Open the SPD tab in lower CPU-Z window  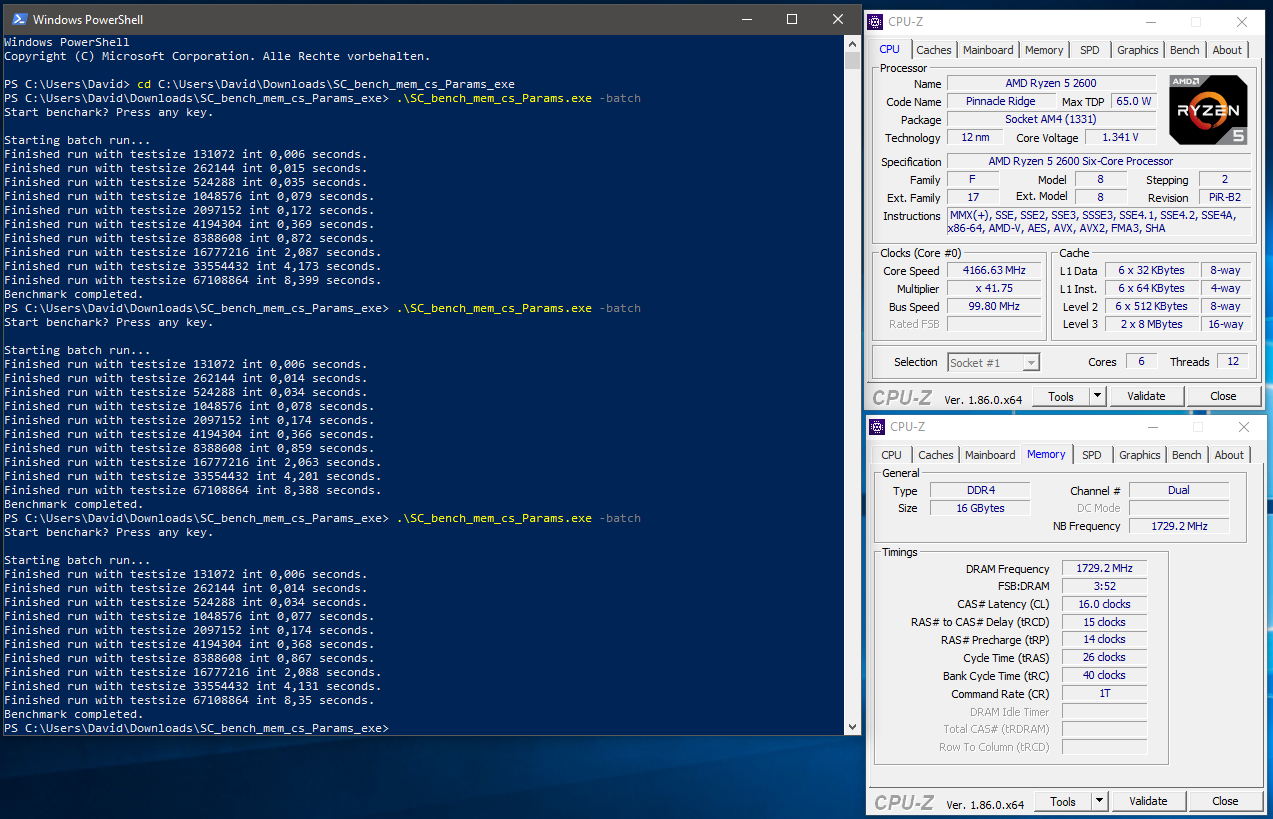[x=1092, y=455]
